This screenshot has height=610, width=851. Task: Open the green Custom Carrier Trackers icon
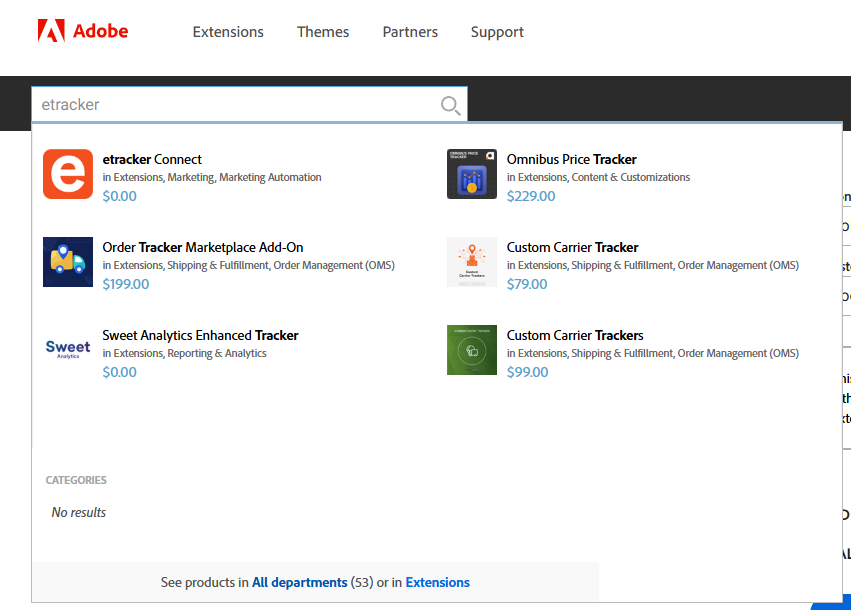click(472, 350)
